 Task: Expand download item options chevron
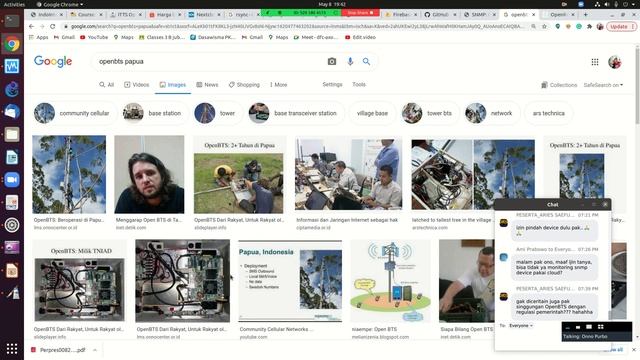pyautogui.click(x=95, y=350)
